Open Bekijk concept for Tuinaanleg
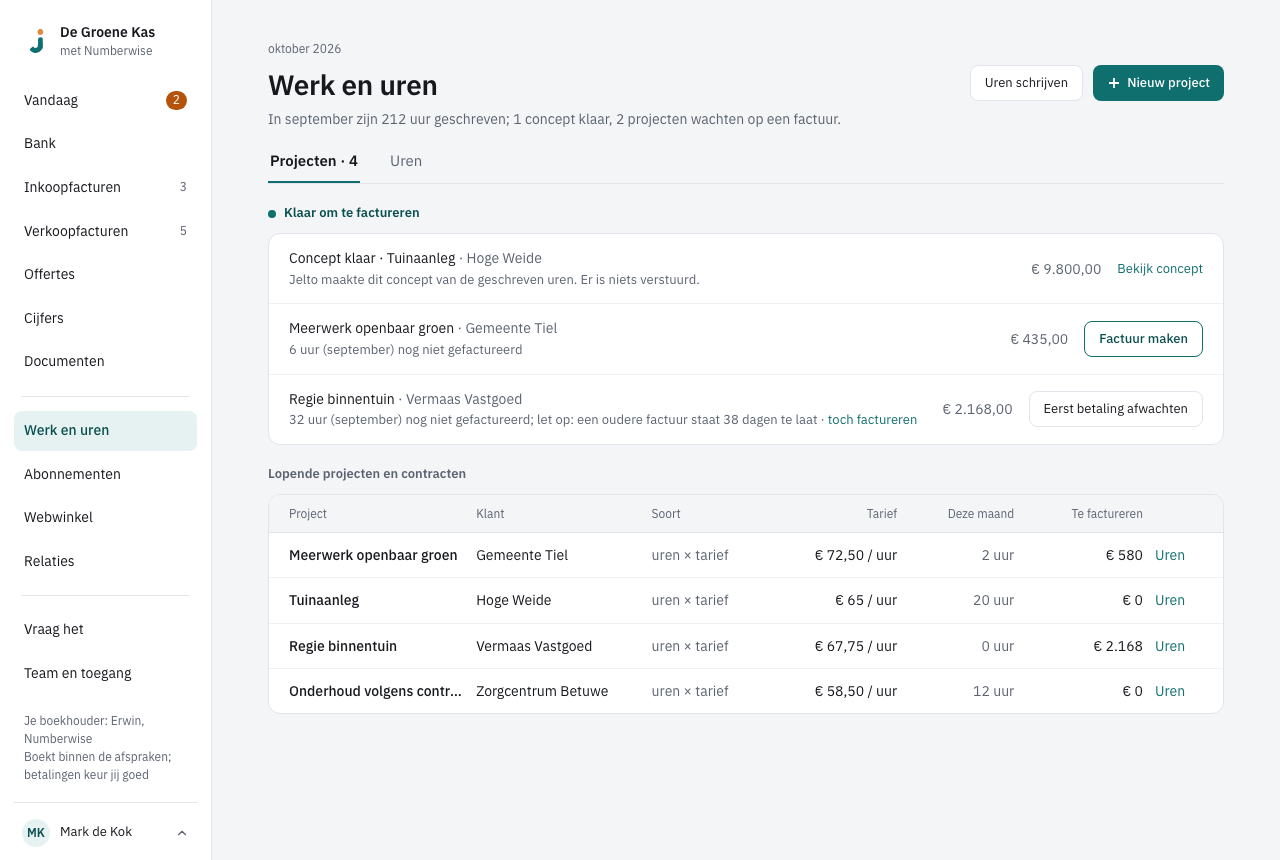 coord(1160,269)
